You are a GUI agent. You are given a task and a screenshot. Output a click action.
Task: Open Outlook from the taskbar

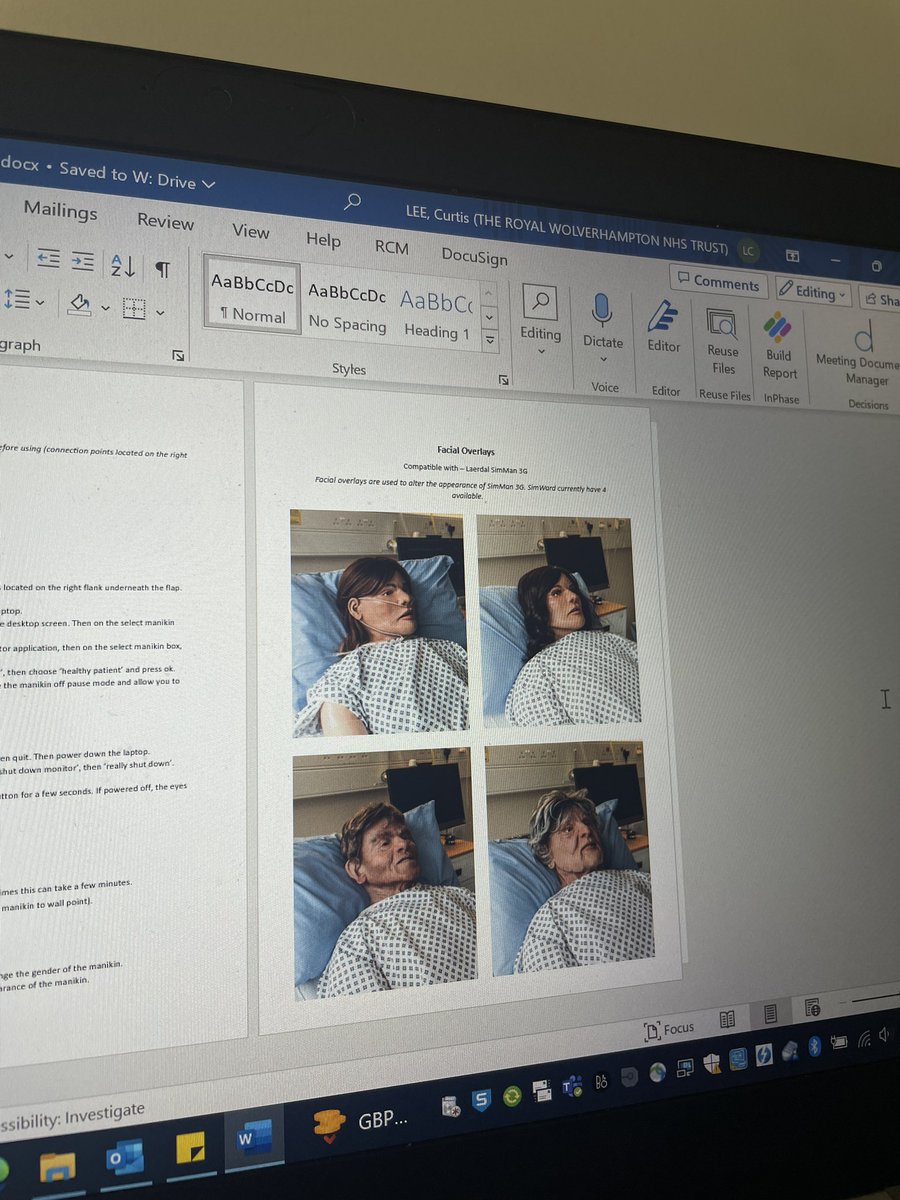pyautogui.click(x=126, y=1157)
